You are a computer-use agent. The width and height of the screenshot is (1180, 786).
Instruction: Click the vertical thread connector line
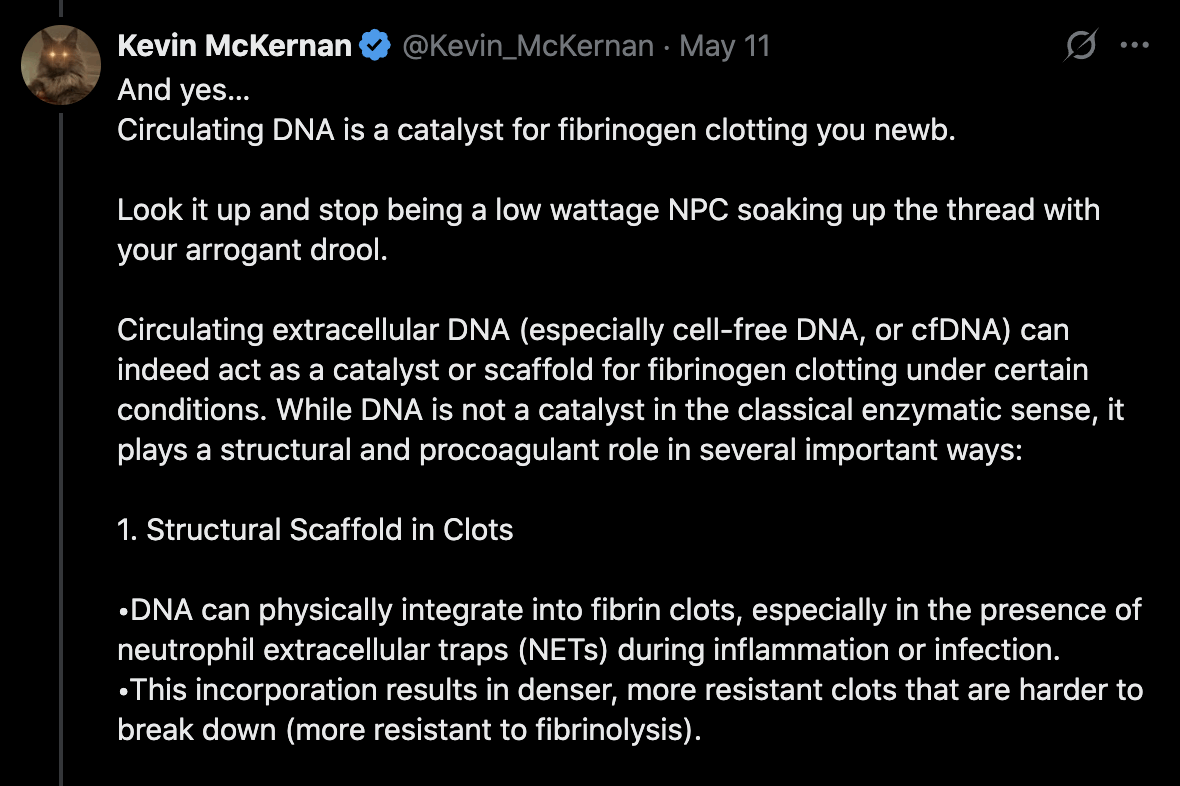tap(61, 450)
